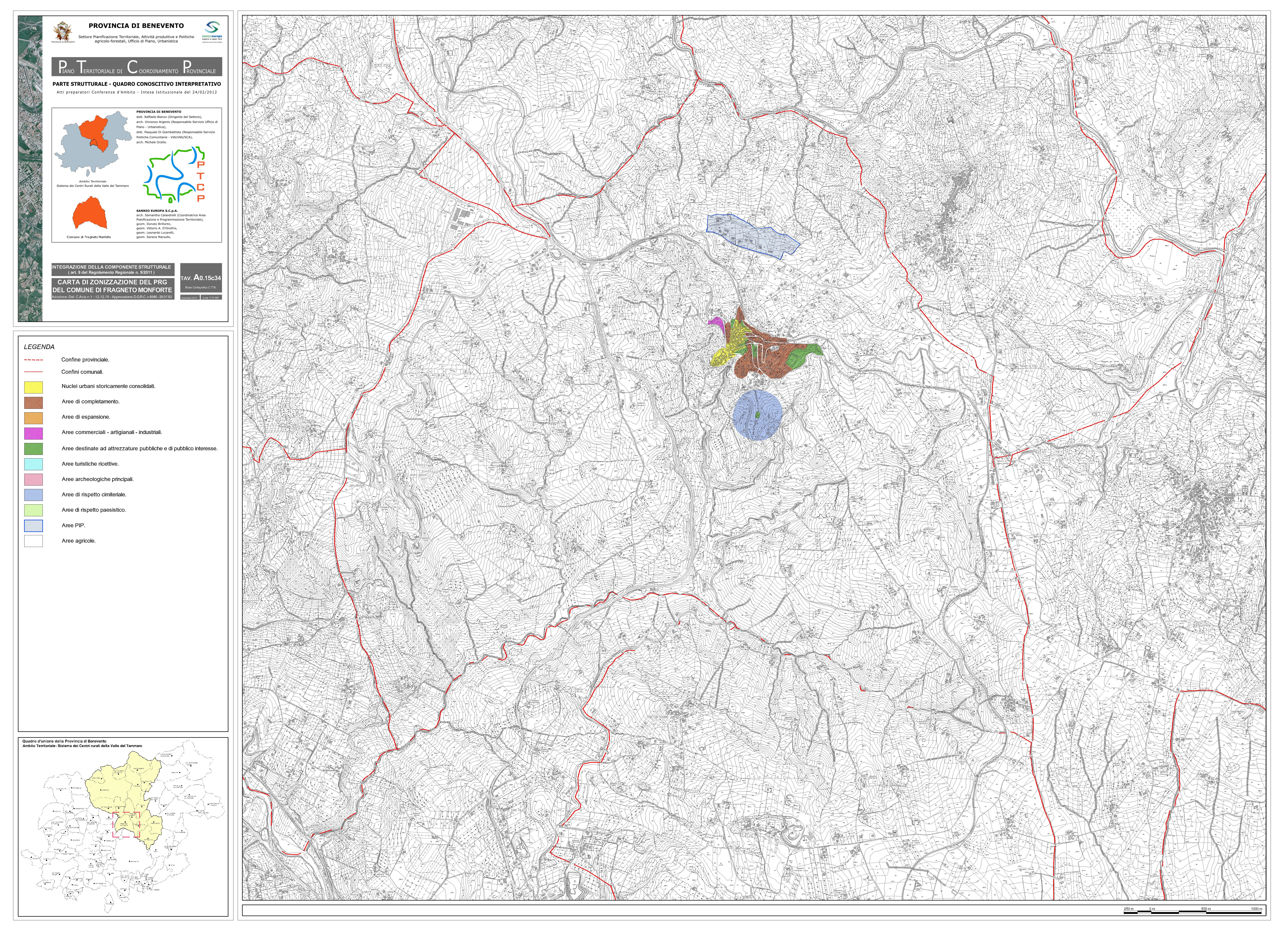Click "PARTE STRUTTURALE - QUADRO CONOSCITIVO INTERPRETATIVO" heading
Image resolution: width=1288 pixels, height=932 pixels.
tap(137, 84)
